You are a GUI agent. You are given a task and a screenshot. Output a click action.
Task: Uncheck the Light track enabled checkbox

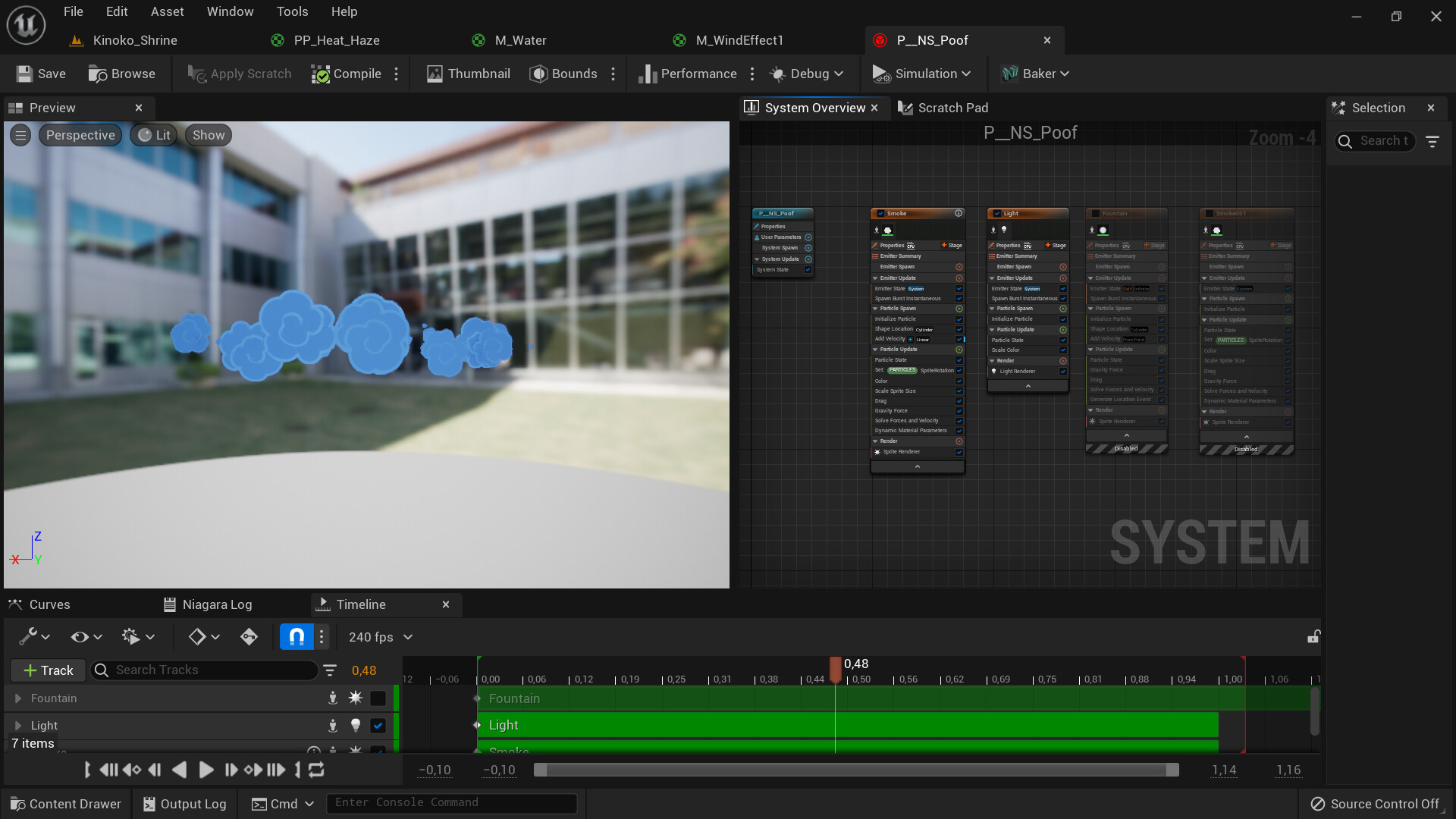pyautogui.click(x=378, y=726)
